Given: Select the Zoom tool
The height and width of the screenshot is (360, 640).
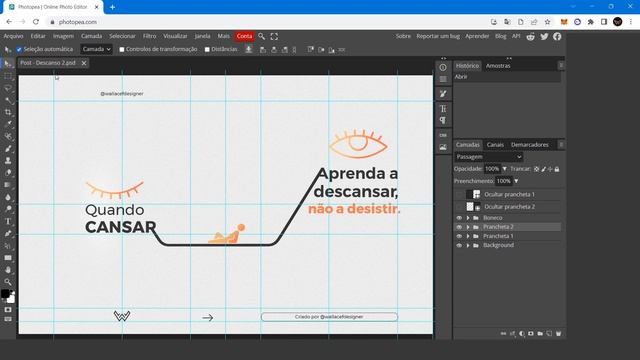Looking at the screenshot, I should (8, 282).
